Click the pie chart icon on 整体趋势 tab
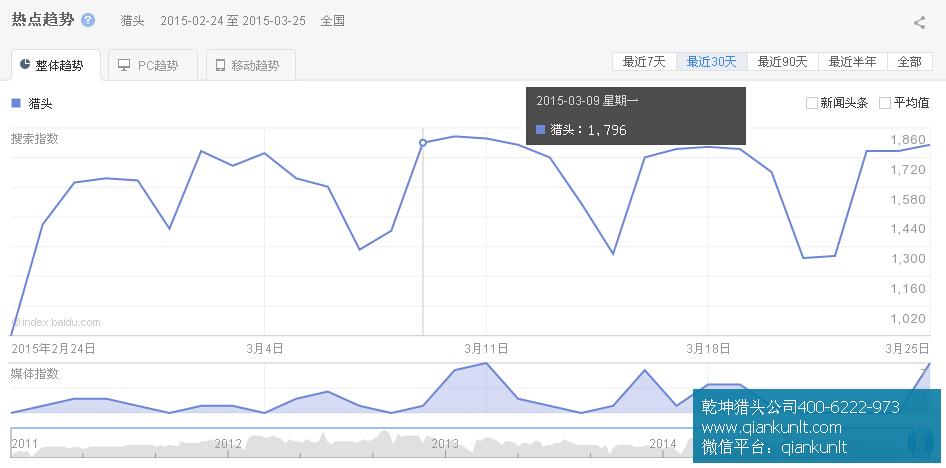The width and height of the screenshot is (946, 468). tap(25, 66)
